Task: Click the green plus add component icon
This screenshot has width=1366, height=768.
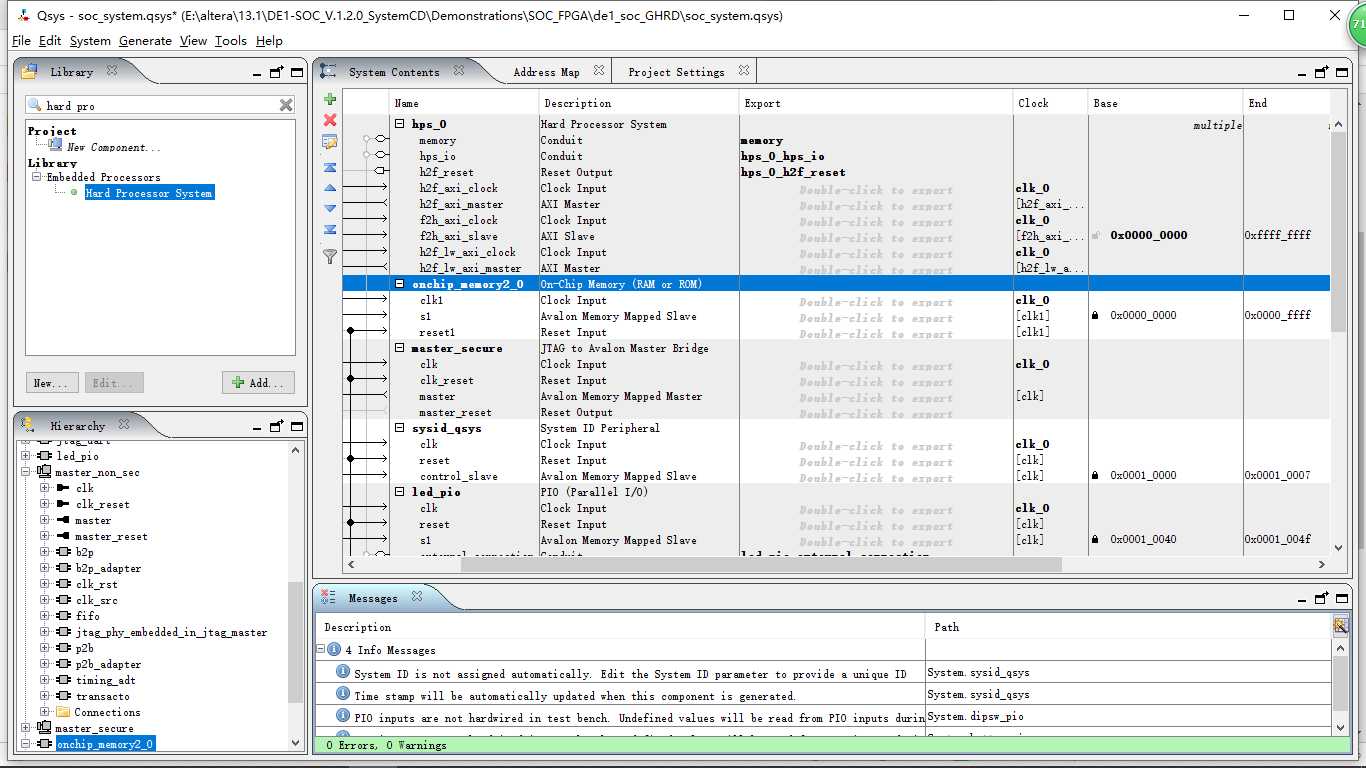Action: point(330,99)
